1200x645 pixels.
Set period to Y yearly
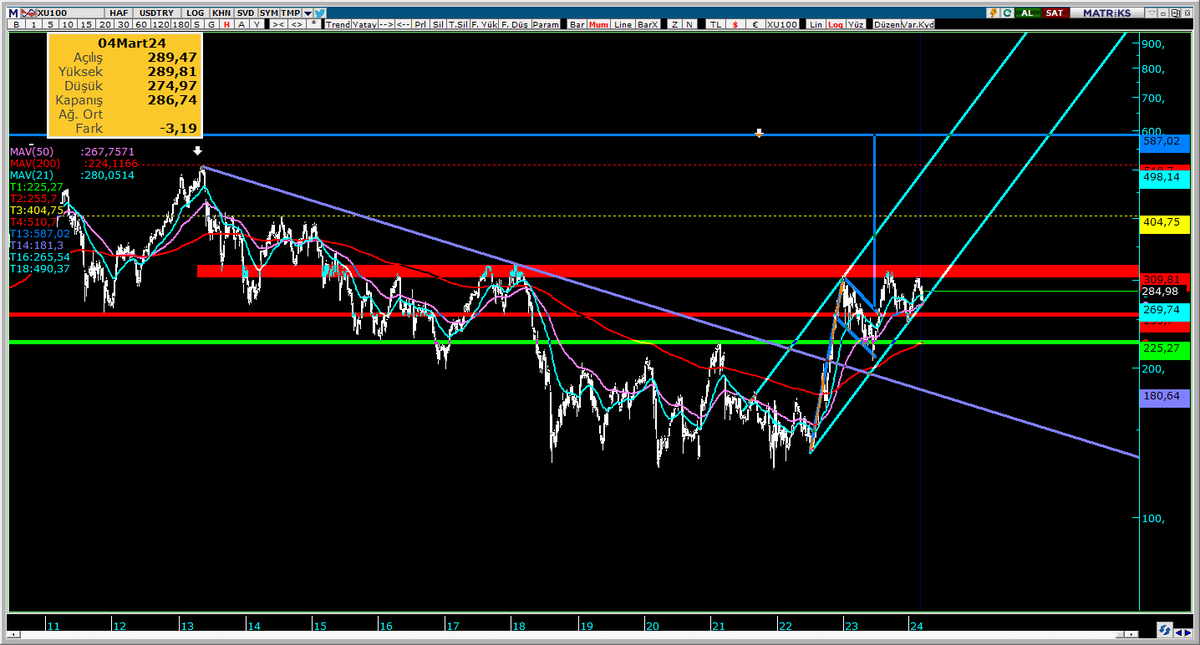point(259,24)
